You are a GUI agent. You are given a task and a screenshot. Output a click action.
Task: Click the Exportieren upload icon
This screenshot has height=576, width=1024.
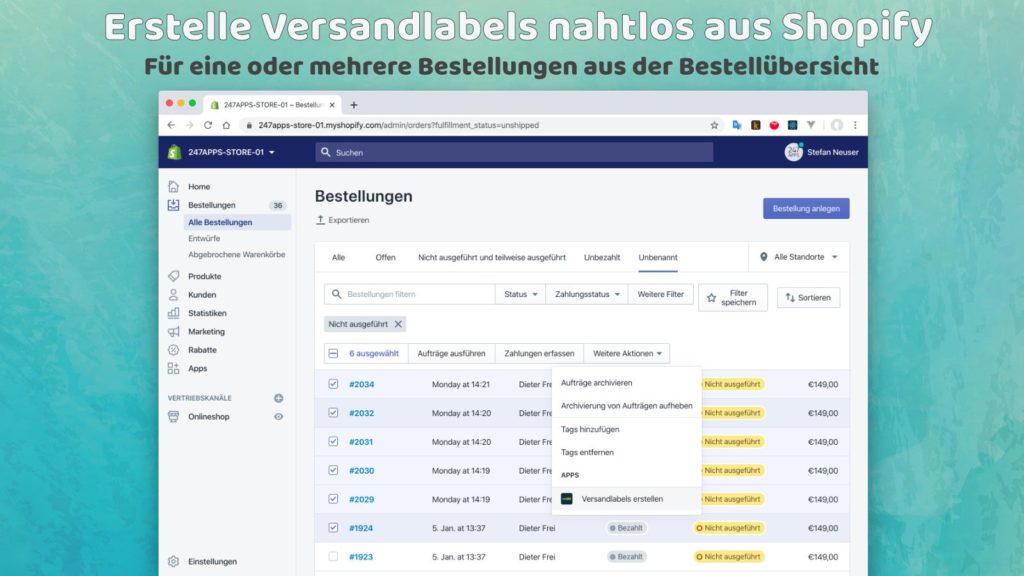[x=320, y=220]
